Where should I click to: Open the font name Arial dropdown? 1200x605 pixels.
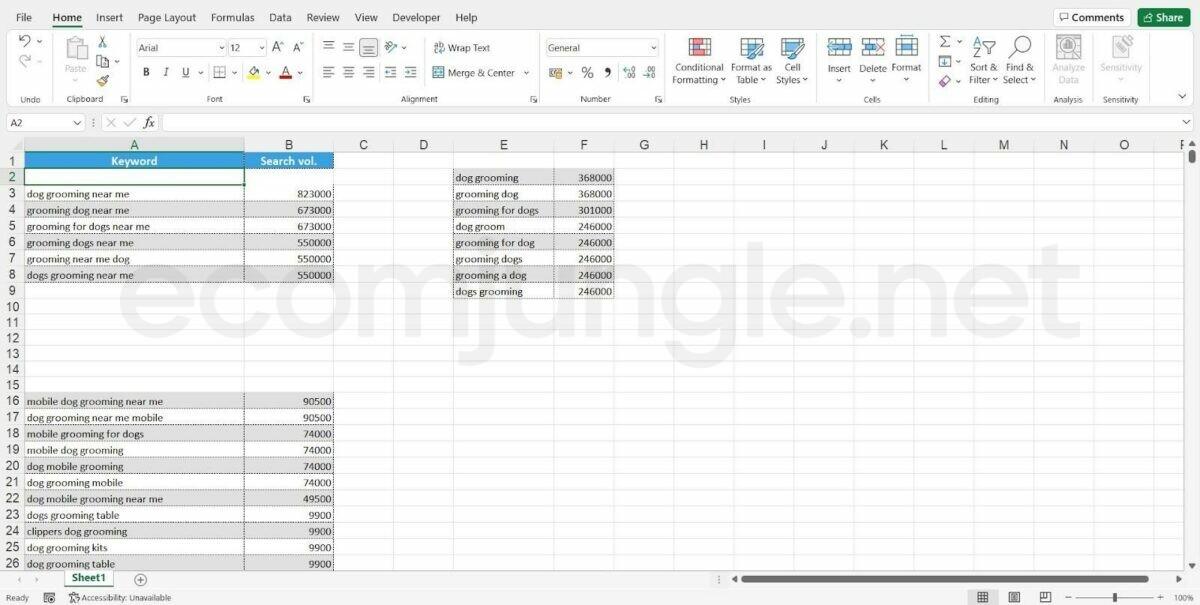click(221, 48)
